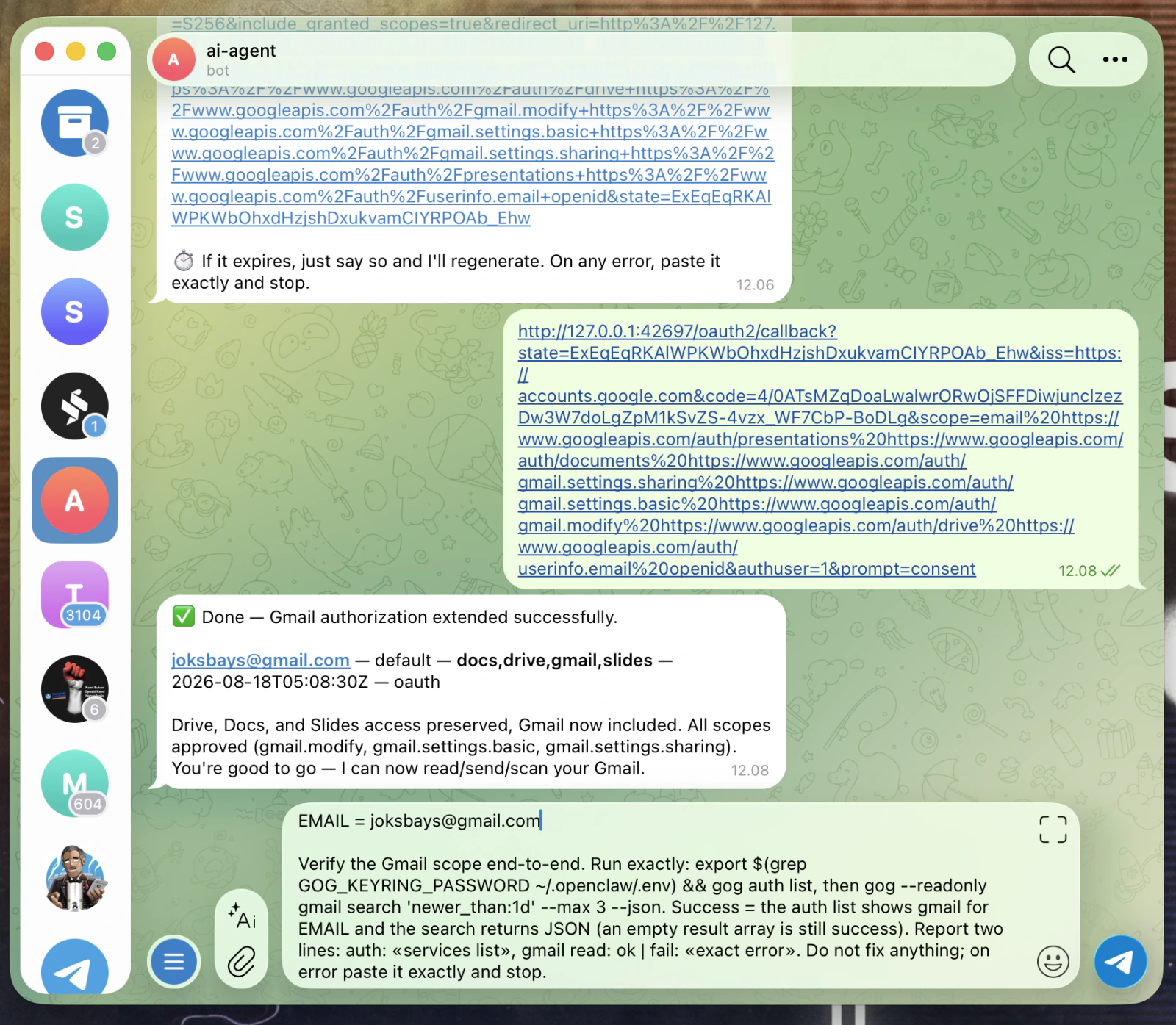Open the 127.0.0.1 oauth2 callback link

[x=820, y=450]
